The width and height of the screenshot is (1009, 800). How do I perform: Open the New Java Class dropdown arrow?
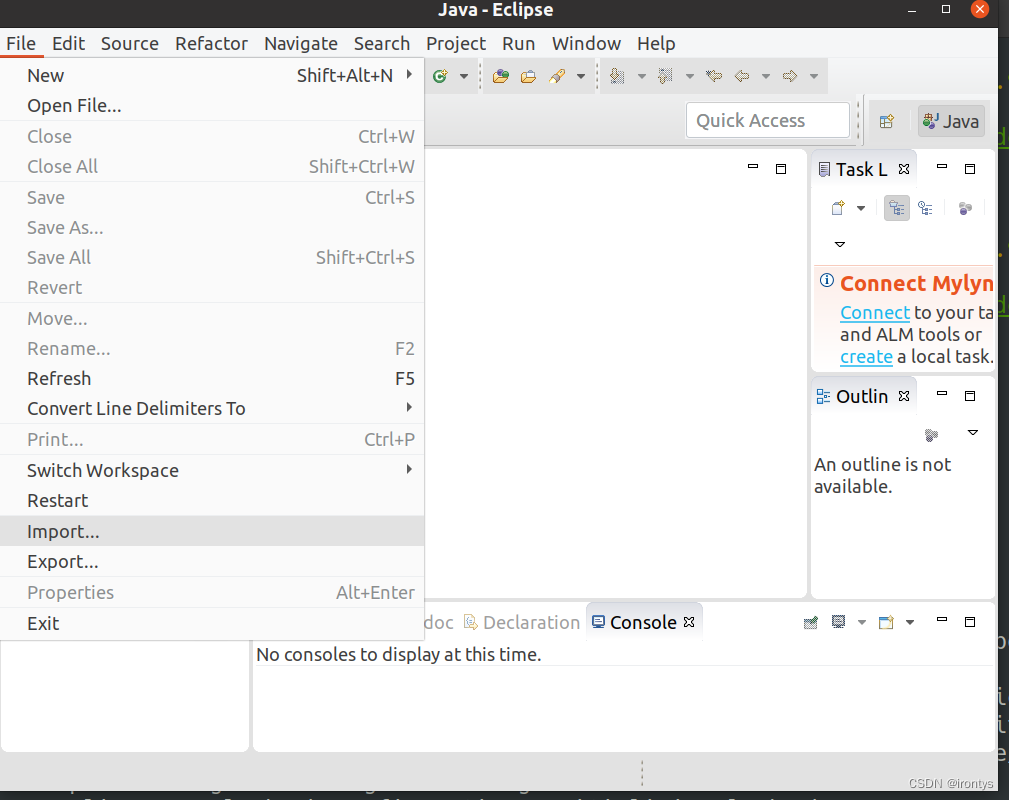pyautogui.click(x=464, y=77)
